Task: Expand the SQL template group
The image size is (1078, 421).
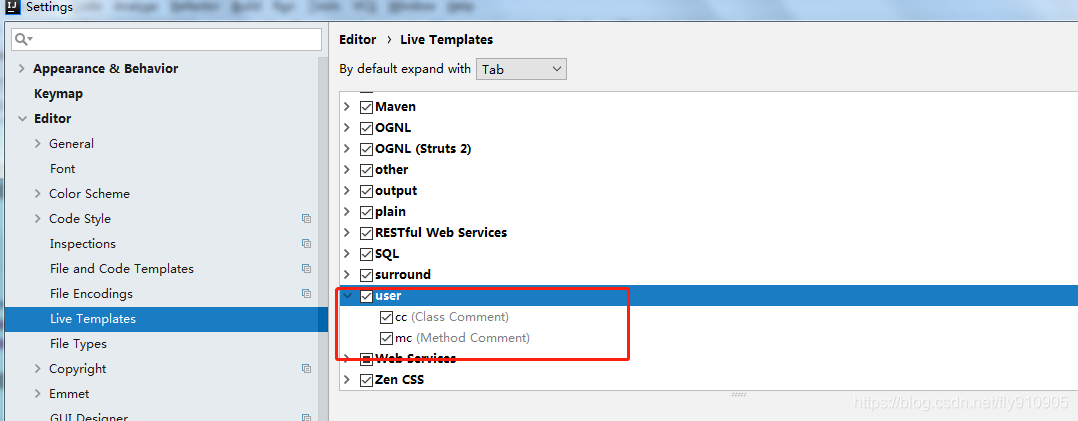Action: [347, 254]
